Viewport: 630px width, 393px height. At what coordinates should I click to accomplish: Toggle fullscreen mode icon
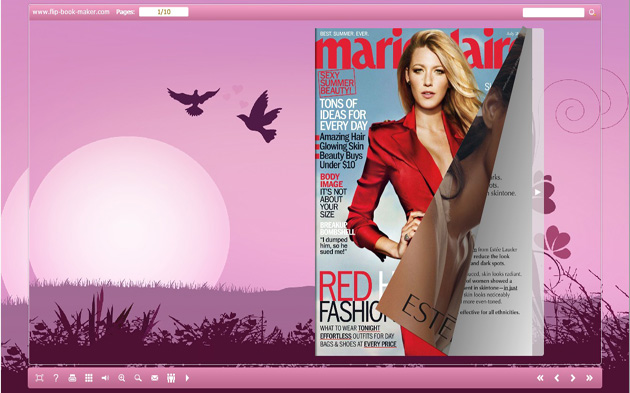click(x=39, y=378)
